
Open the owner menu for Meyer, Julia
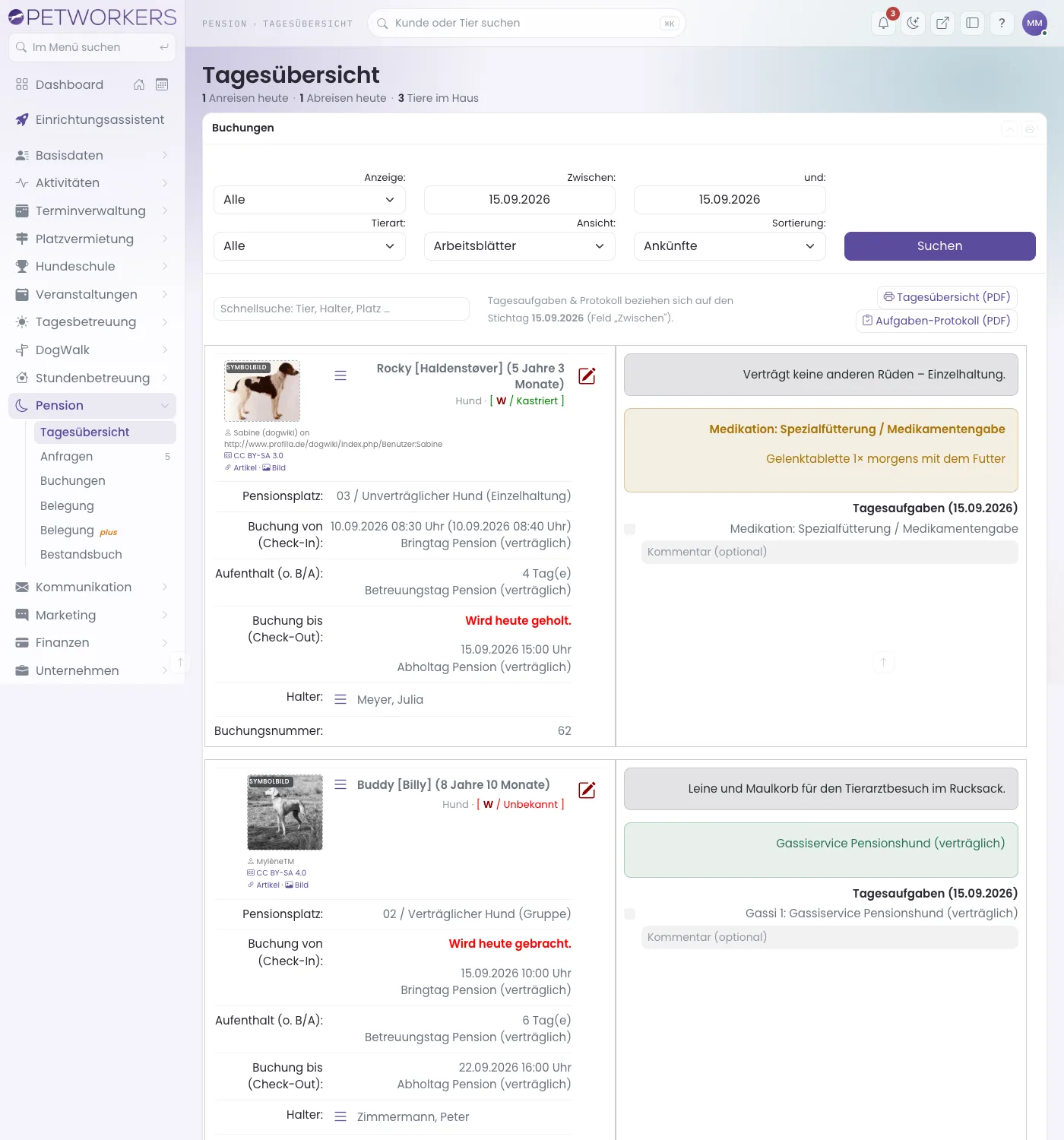coord(340,699)
